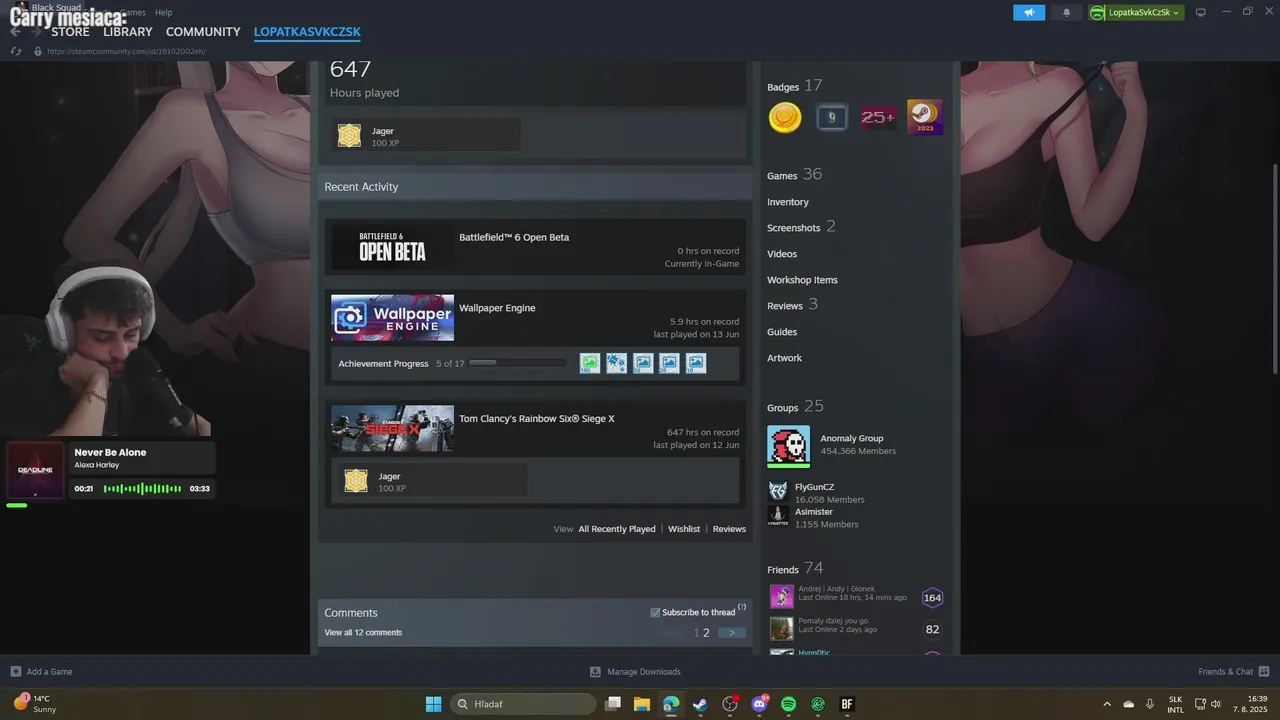
Task: Enter Big Picture mode icon
Action: (x=1201, y=12)
